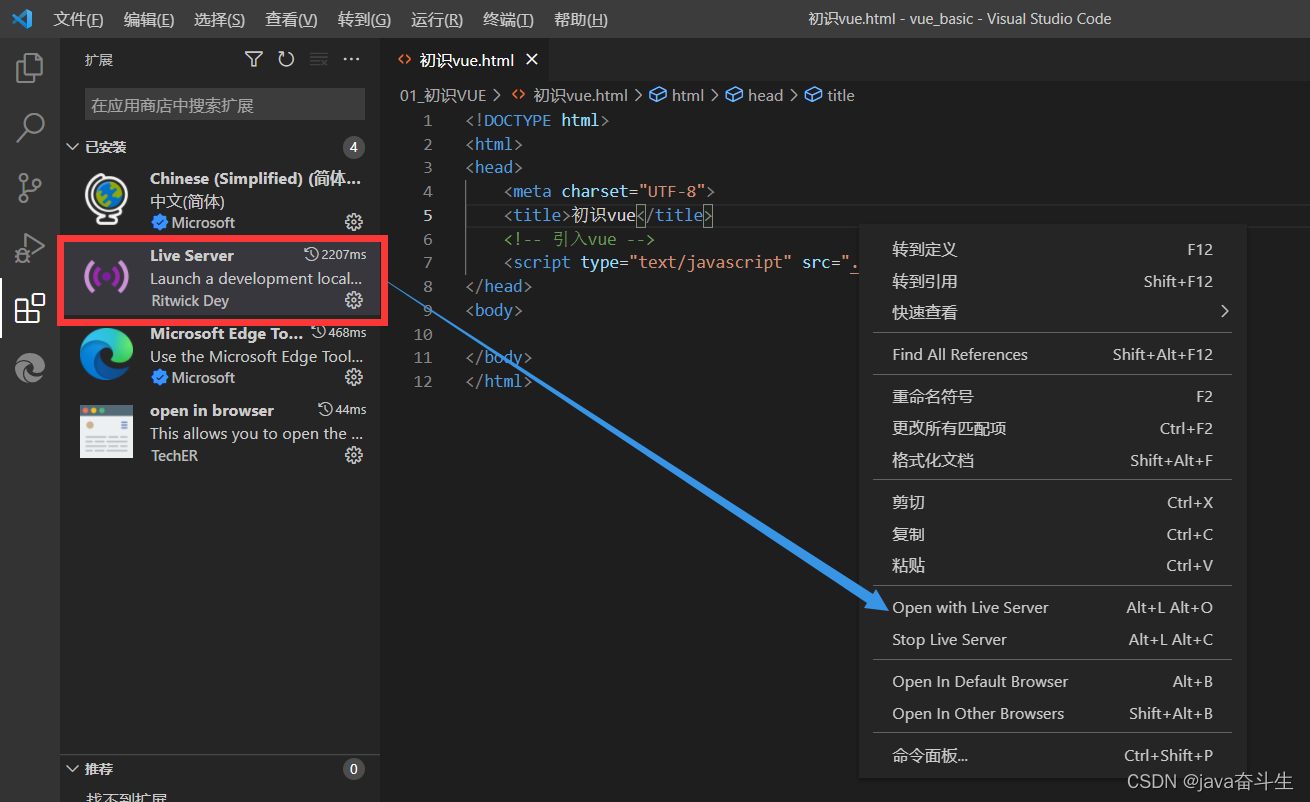Collapse the 已安装 installed section
This screenshot has height=802, width=1310.
[x=72, y=147]
